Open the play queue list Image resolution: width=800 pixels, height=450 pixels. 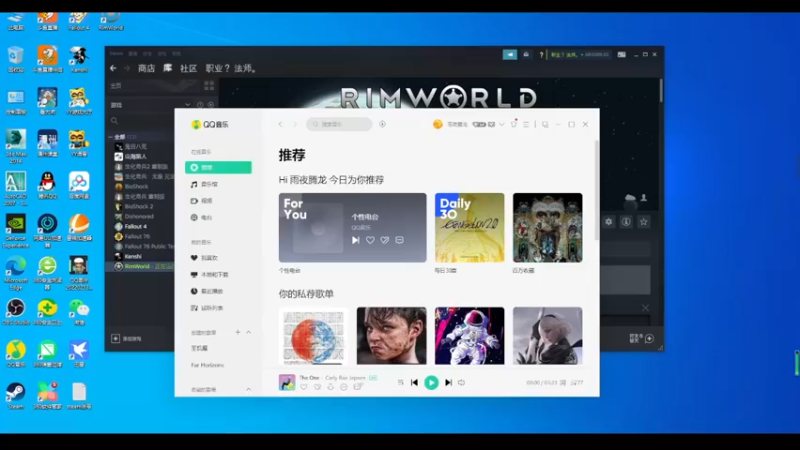(577, 382)
